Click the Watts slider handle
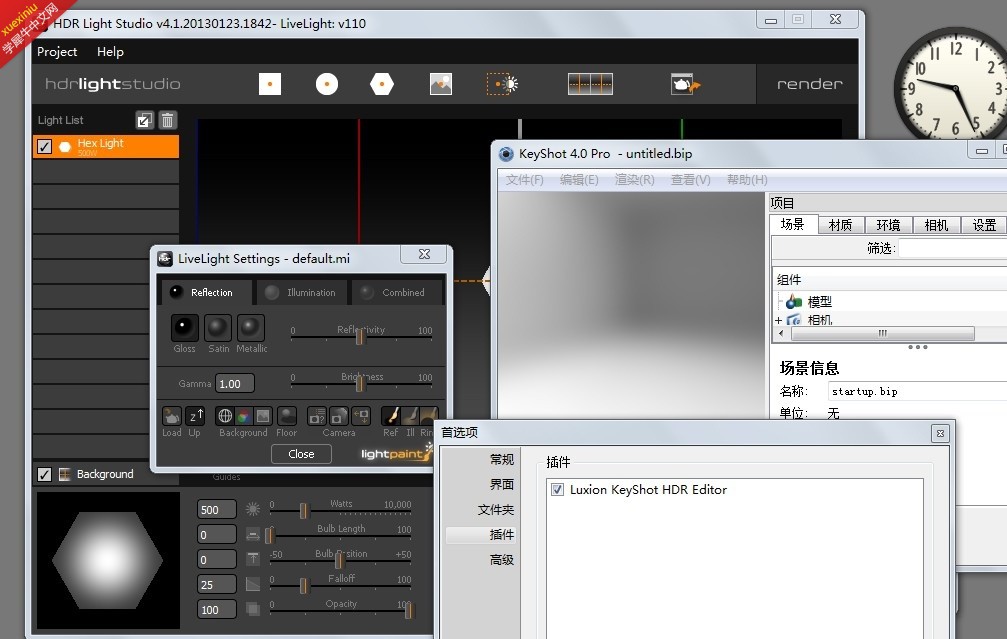Image resolution: width=1007 pixels, height=639 pixels. click(x=304, y=511)
